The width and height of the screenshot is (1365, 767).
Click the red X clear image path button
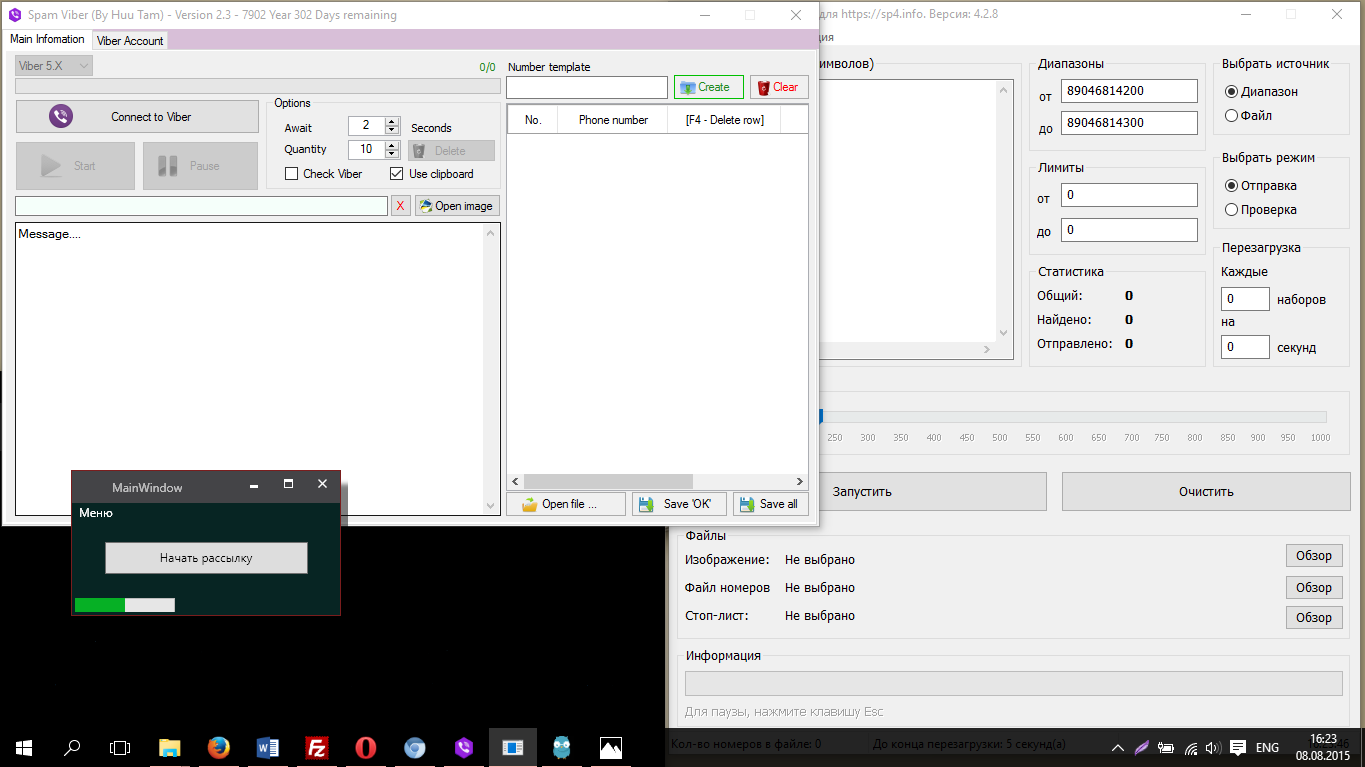pos(400,206)
